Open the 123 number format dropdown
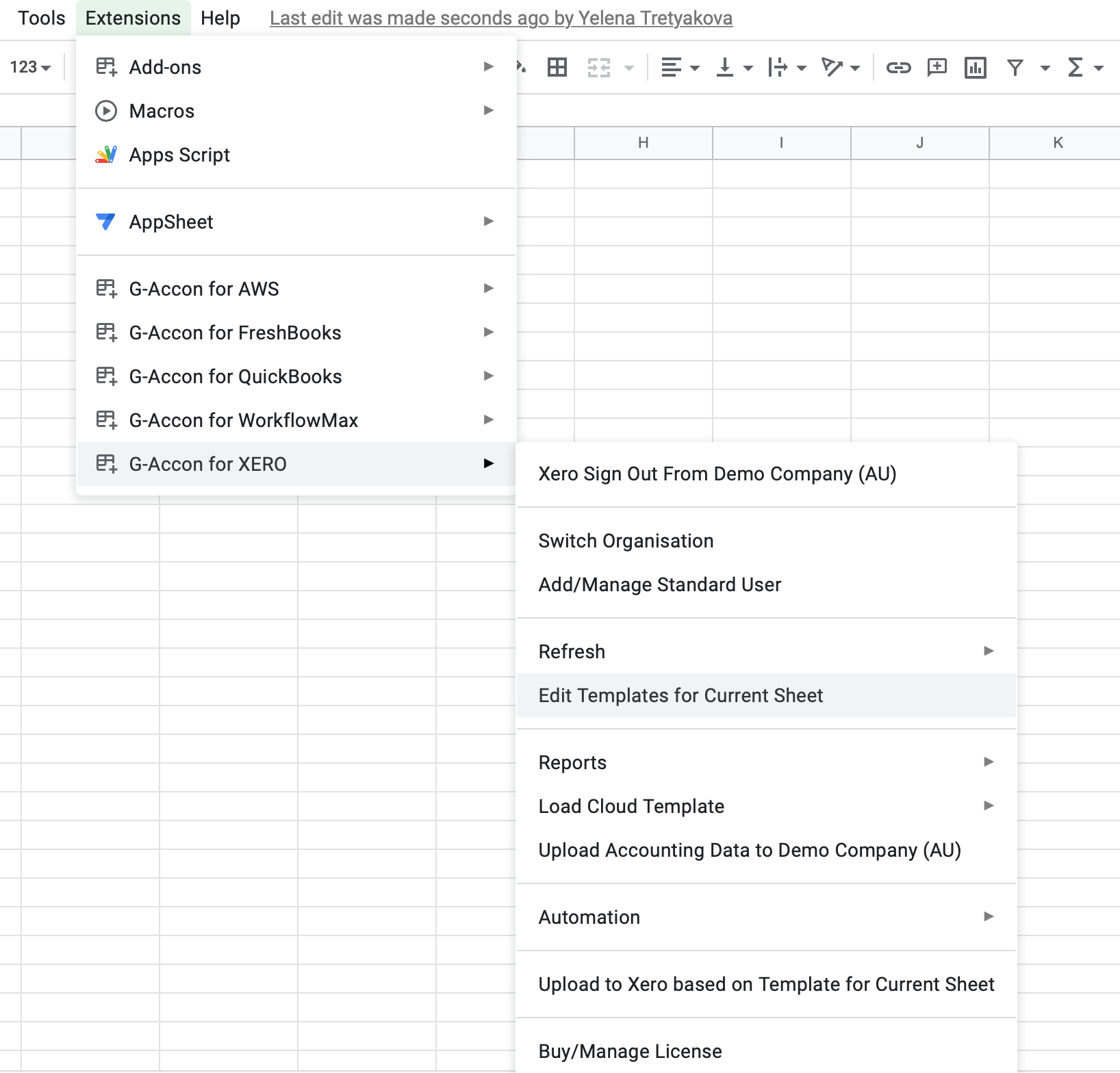The height and width of the screenshot is (1073, 1120). (x=31, y=67)
